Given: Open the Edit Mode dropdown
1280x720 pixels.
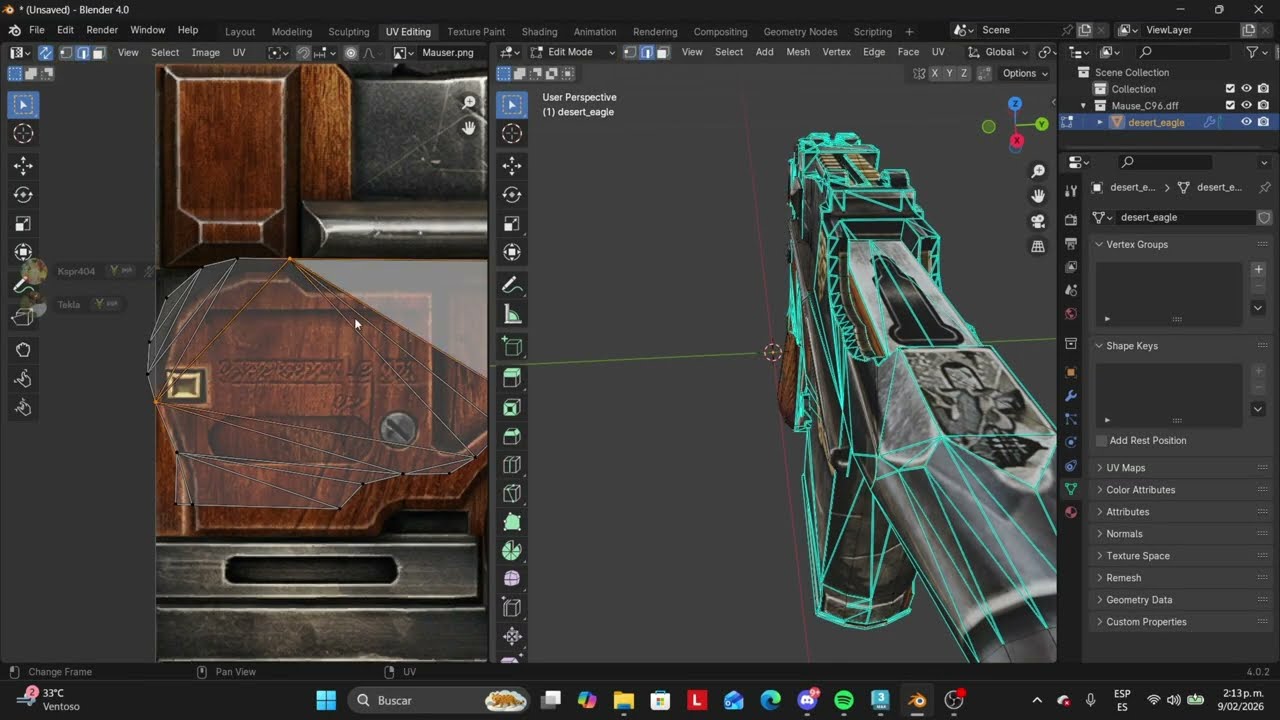Looking at the screenshot, I should 572,52.
